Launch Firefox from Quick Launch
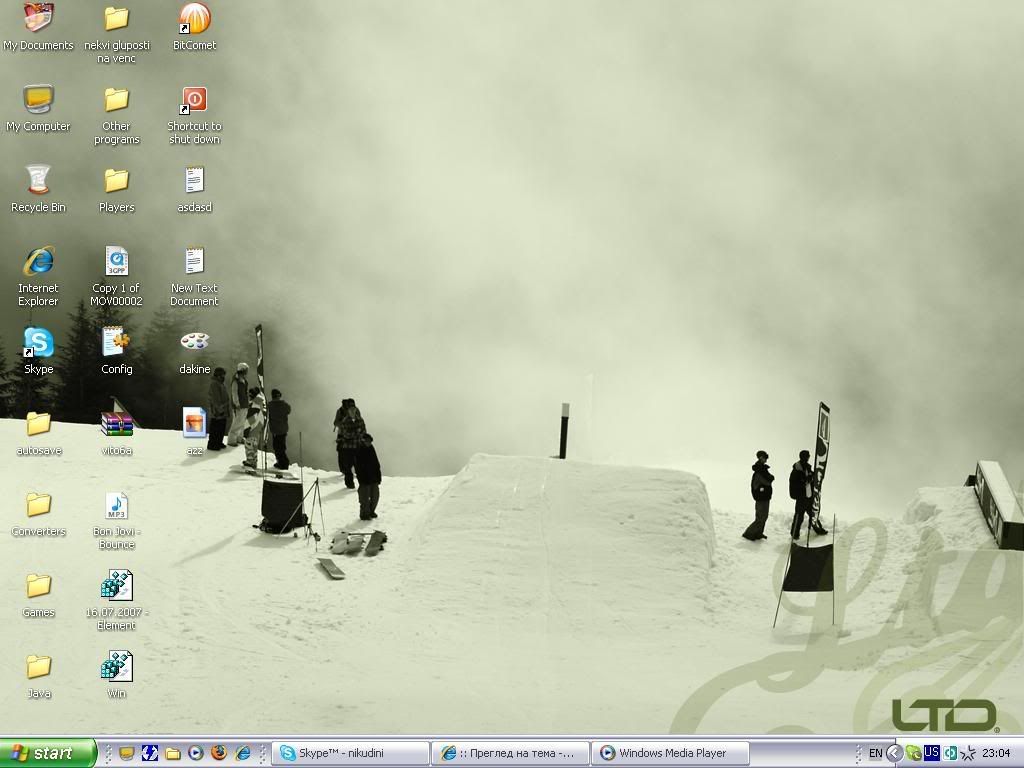Screen dimensions: 1024x768 point(219,753)
